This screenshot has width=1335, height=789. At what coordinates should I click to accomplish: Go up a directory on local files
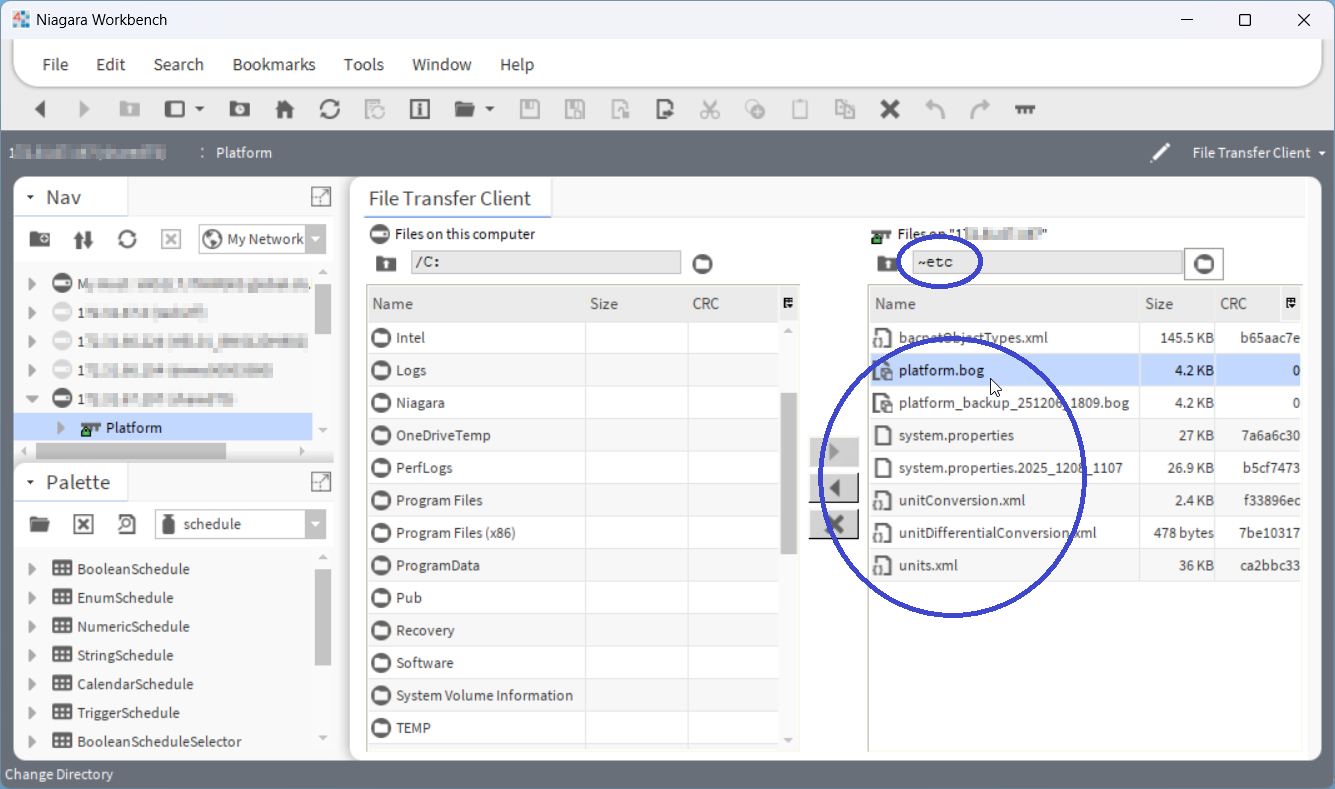385,263
